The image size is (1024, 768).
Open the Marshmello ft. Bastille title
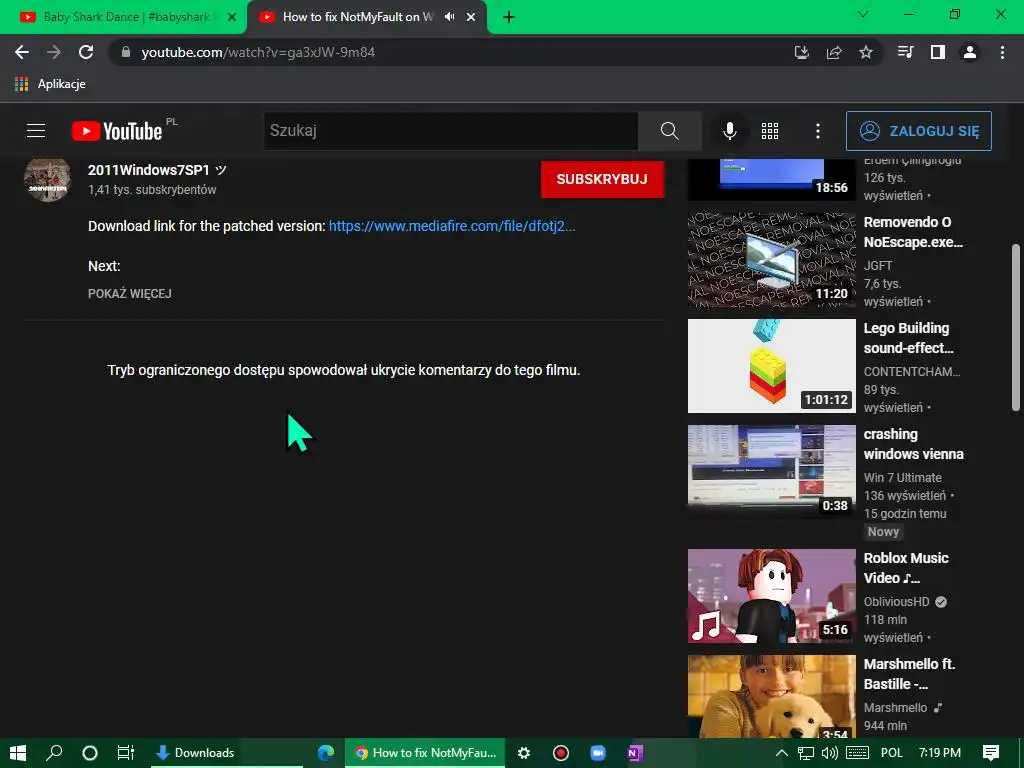[909, 674]
